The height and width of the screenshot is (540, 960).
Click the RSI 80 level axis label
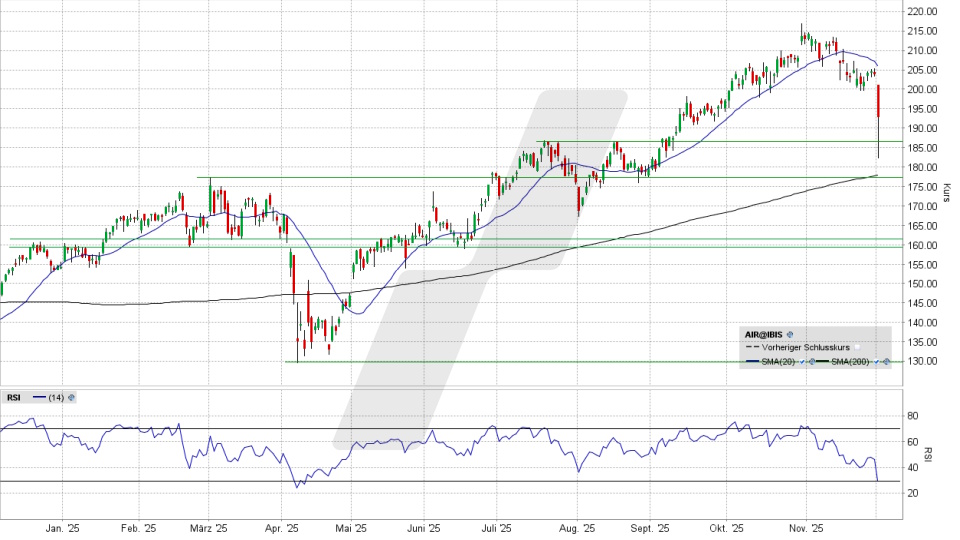[x=912, y=415]
